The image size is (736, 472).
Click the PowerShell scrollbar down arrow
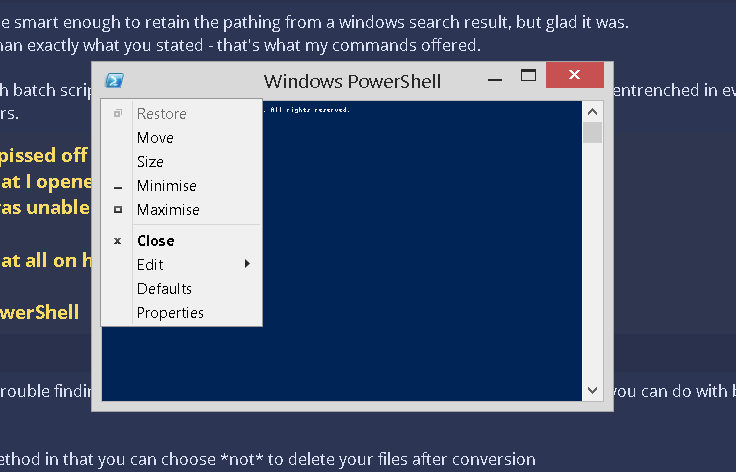[592, 390]
